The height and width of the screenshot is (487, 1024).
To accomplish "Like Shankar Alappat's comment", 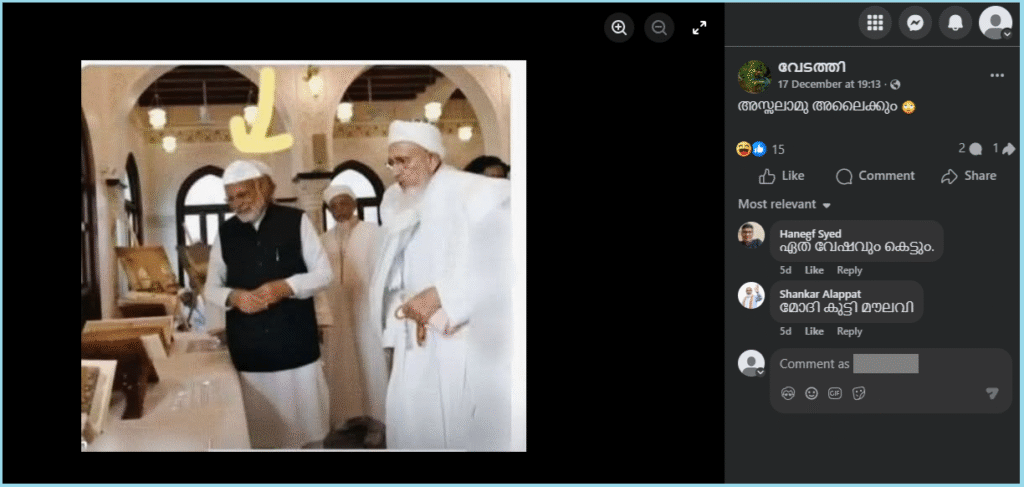I will pyautogui.click(x=814, y=331).
